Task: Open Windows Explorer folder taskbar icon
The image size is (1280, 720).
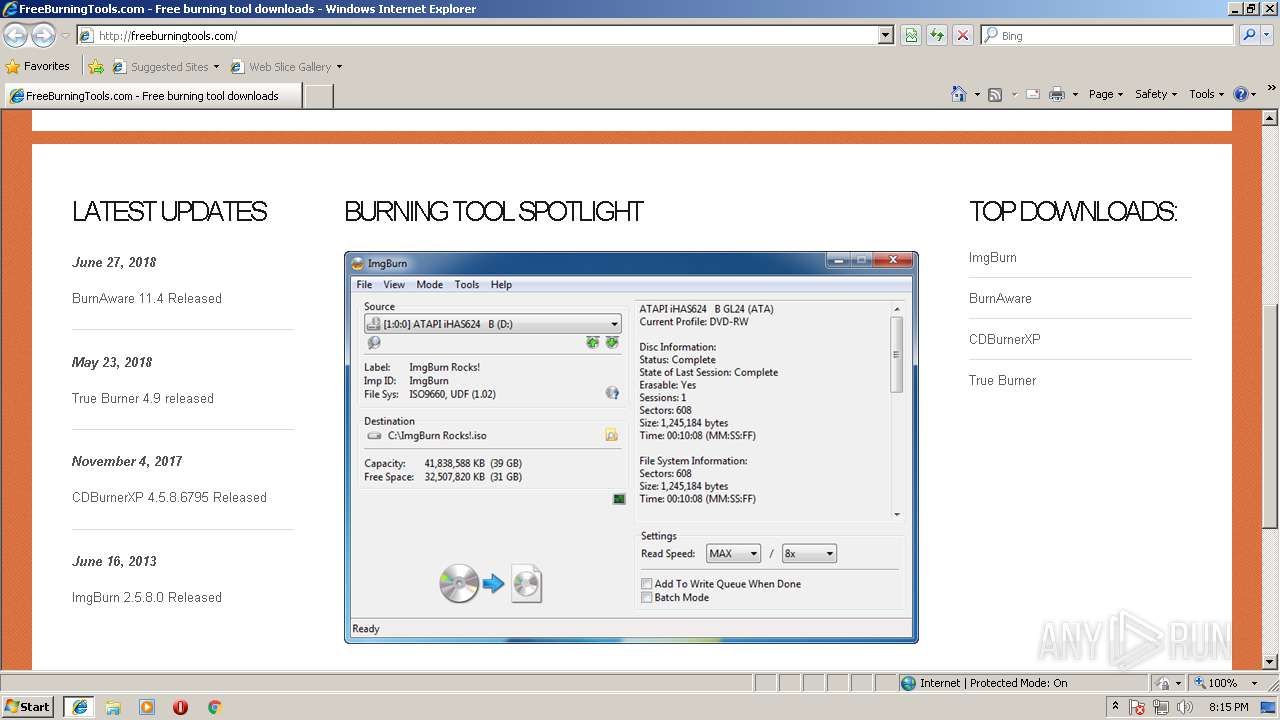Action: (x=113, y=707)
